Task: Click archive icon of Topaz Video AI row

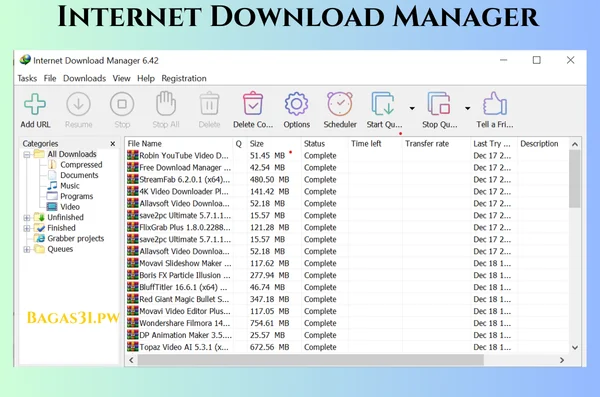Action: [x=132, y=347]
